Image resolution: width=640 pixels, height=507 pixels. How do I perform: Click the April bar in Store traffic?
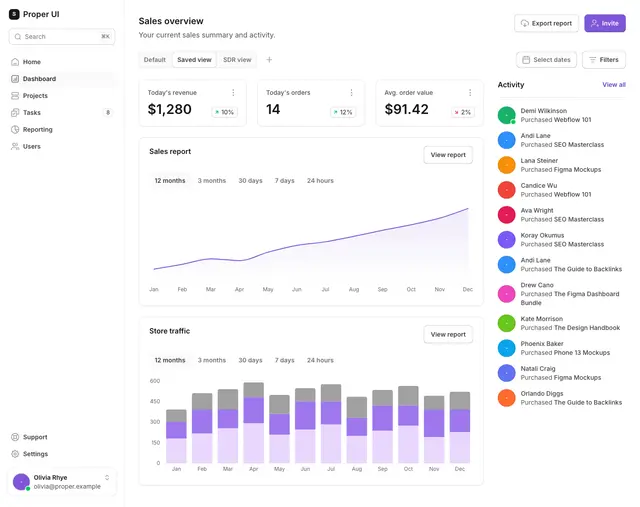[x=253, y=422]
